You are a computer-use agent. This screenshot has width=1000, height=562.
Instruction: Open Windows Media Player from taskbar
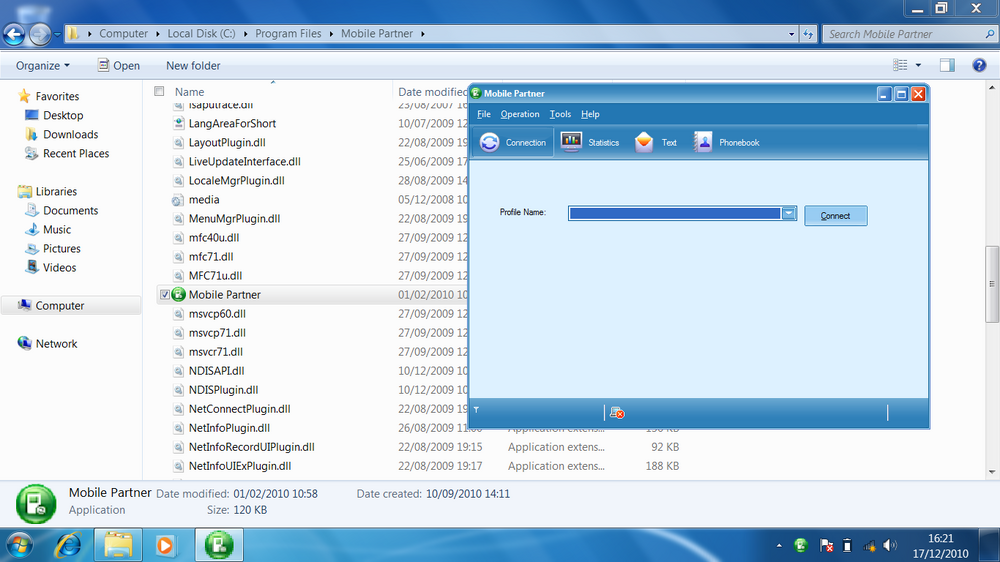click(x=165, y=545)
